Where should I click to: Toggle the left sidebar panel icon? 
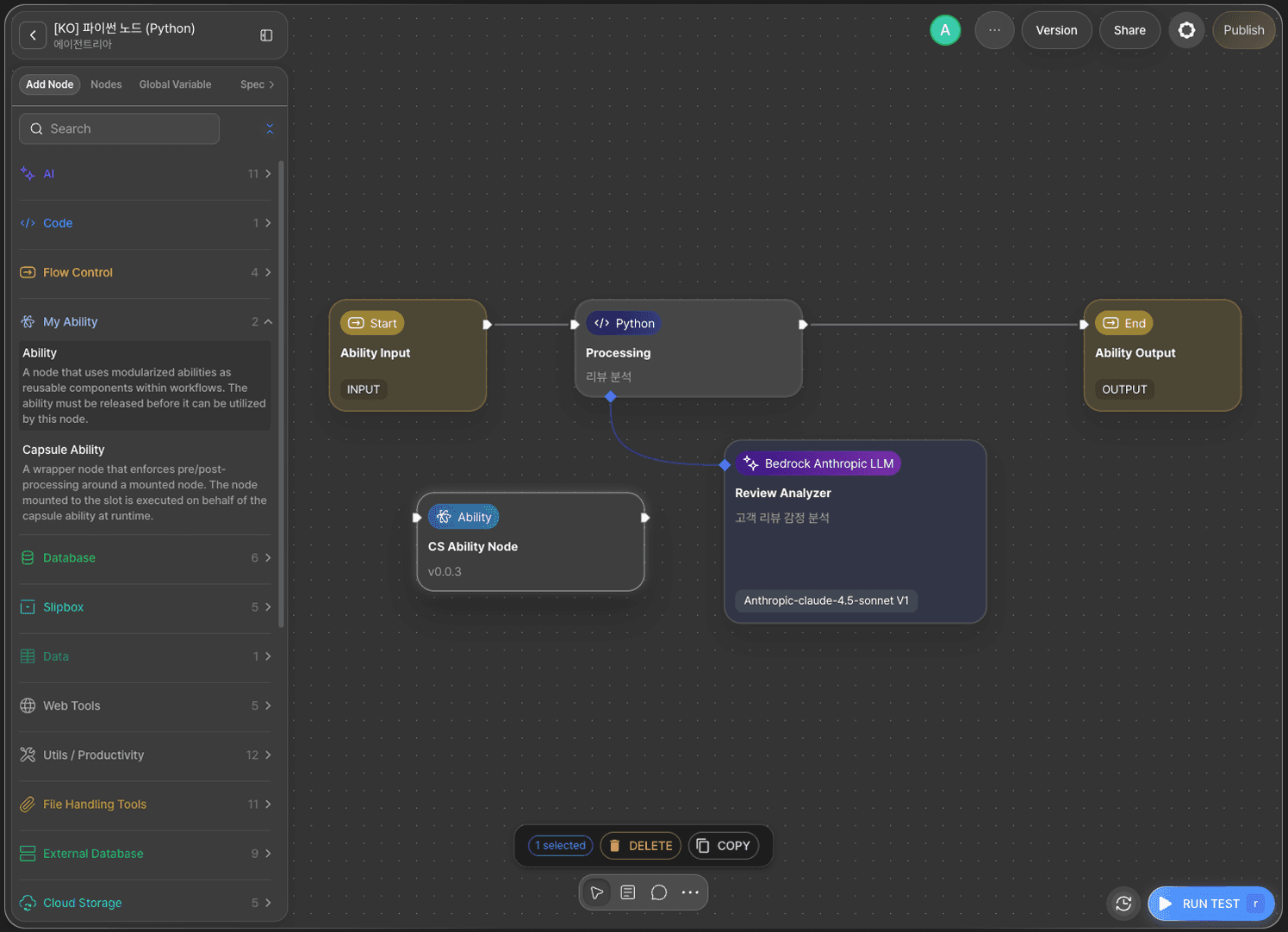(x=266, y=35)
